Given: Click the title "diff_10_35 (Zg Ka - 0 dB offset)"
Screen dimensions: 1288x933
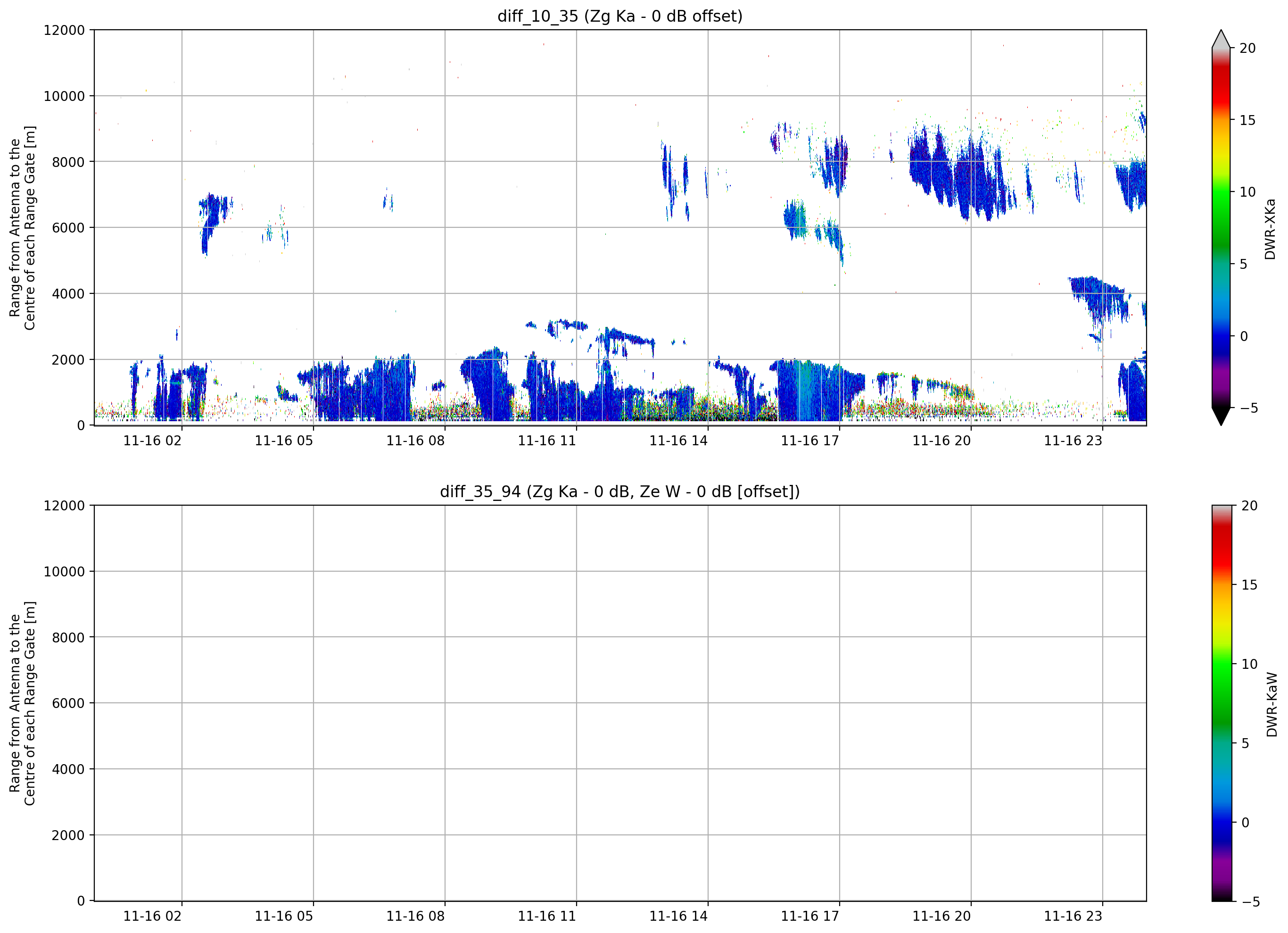Looking at the screenshot, I should click(x=620, y=17).
